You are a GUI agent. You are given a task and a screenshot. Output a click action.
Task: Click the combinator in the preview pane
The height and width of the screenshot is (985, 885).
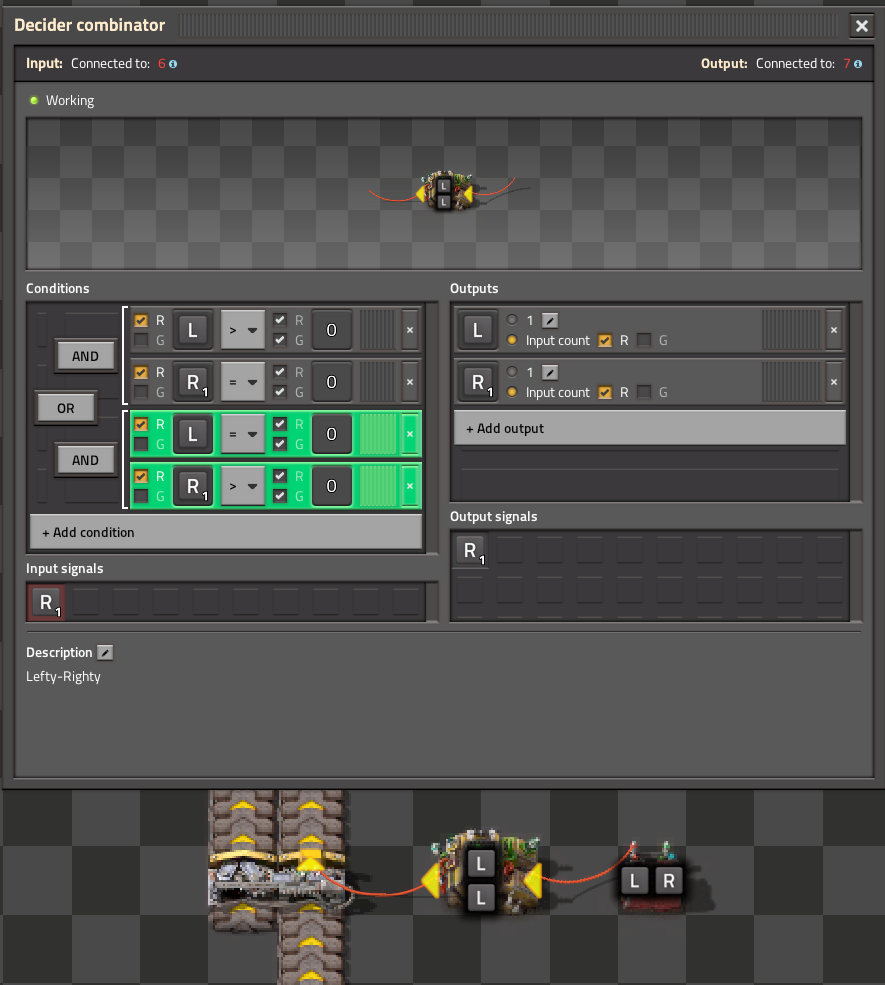[x=445, y=191]
